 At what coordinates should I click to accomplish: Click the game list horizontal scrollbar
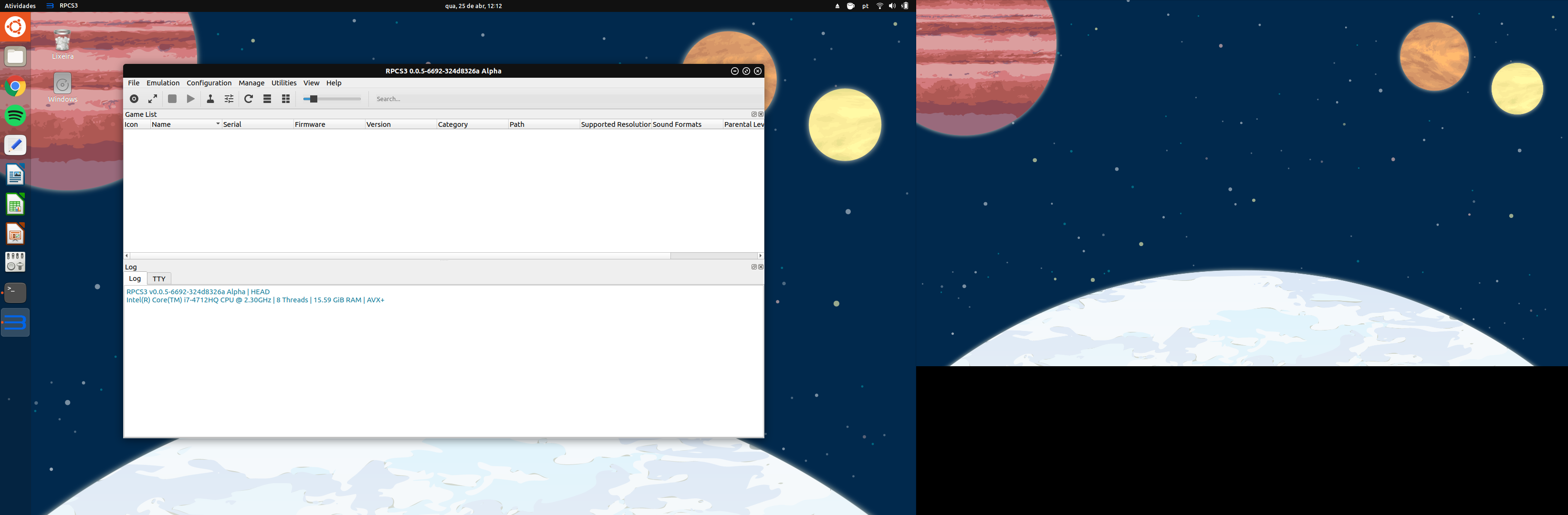coord(399,256)
